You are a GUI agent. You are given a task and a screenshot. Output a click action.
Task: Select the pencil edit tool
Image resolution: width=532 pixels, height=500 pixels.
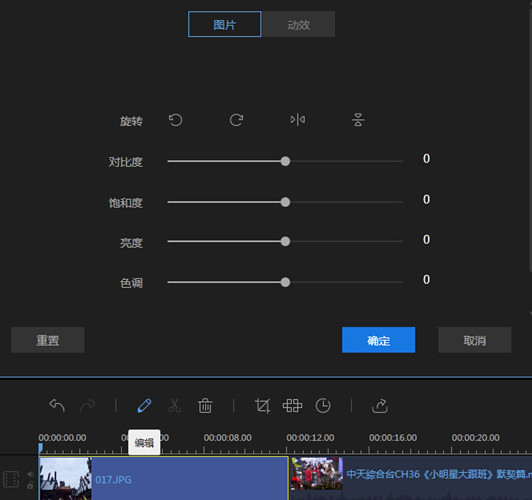pos(144,405)
